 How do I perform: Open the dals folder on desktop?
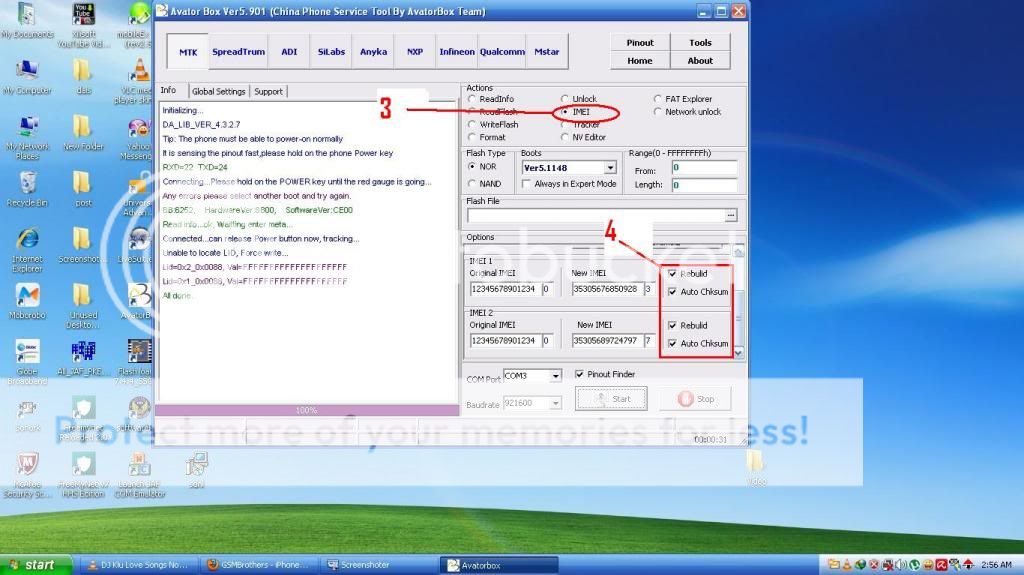pyautogui.click(x=83, y=77)
